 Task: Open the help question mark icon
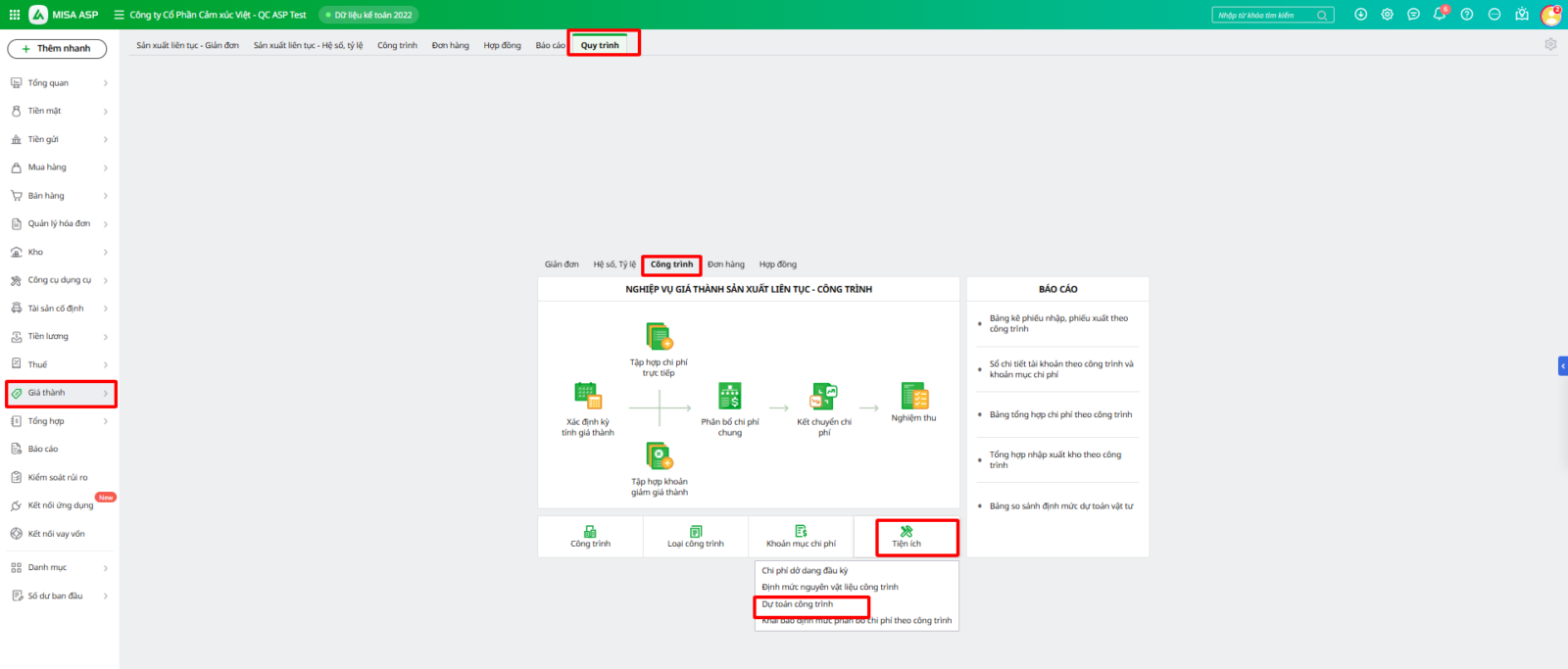tap(1466, 15)
